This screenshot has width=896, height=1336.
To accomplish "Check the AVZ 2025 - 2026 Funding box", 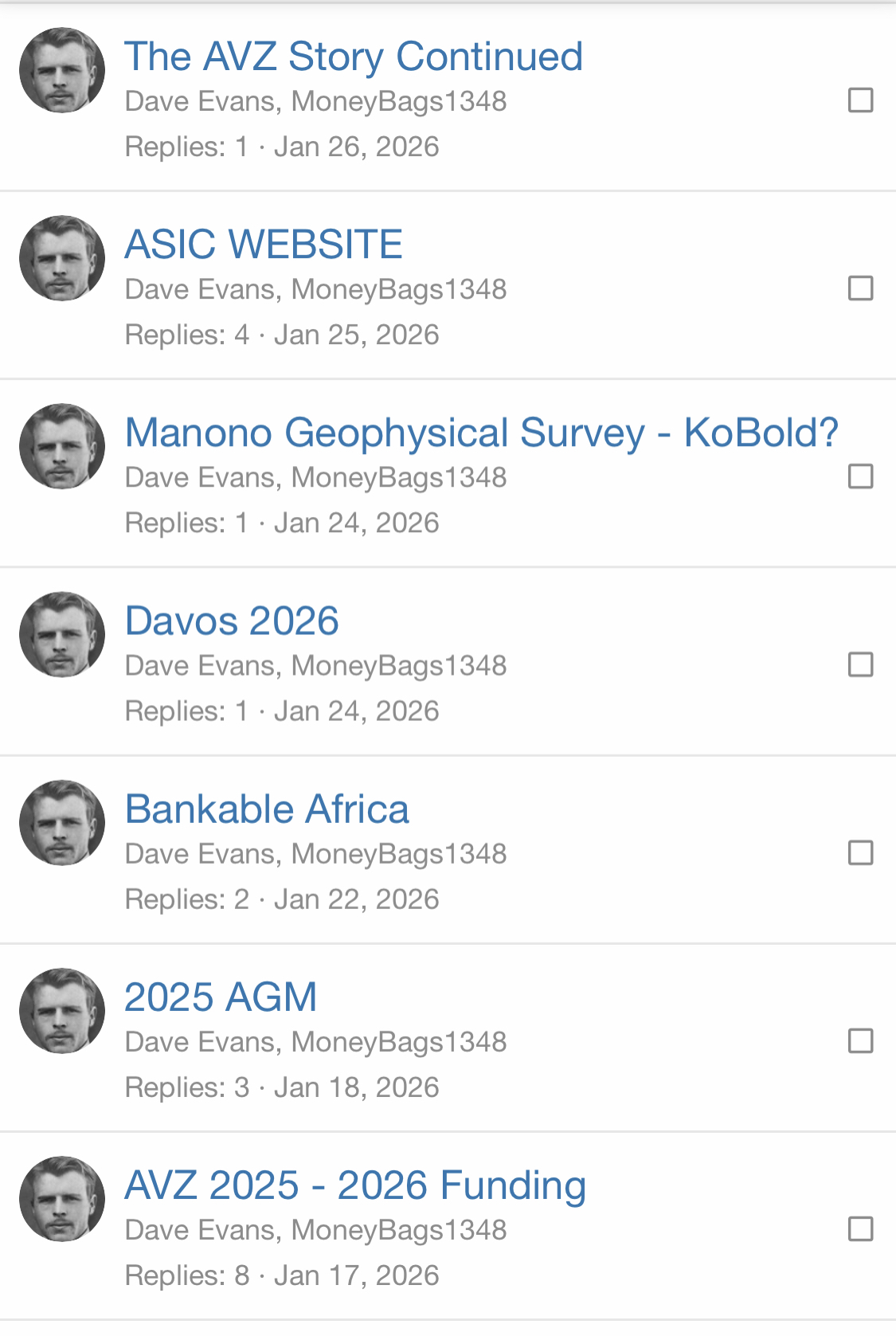I will click(860, 1228).
